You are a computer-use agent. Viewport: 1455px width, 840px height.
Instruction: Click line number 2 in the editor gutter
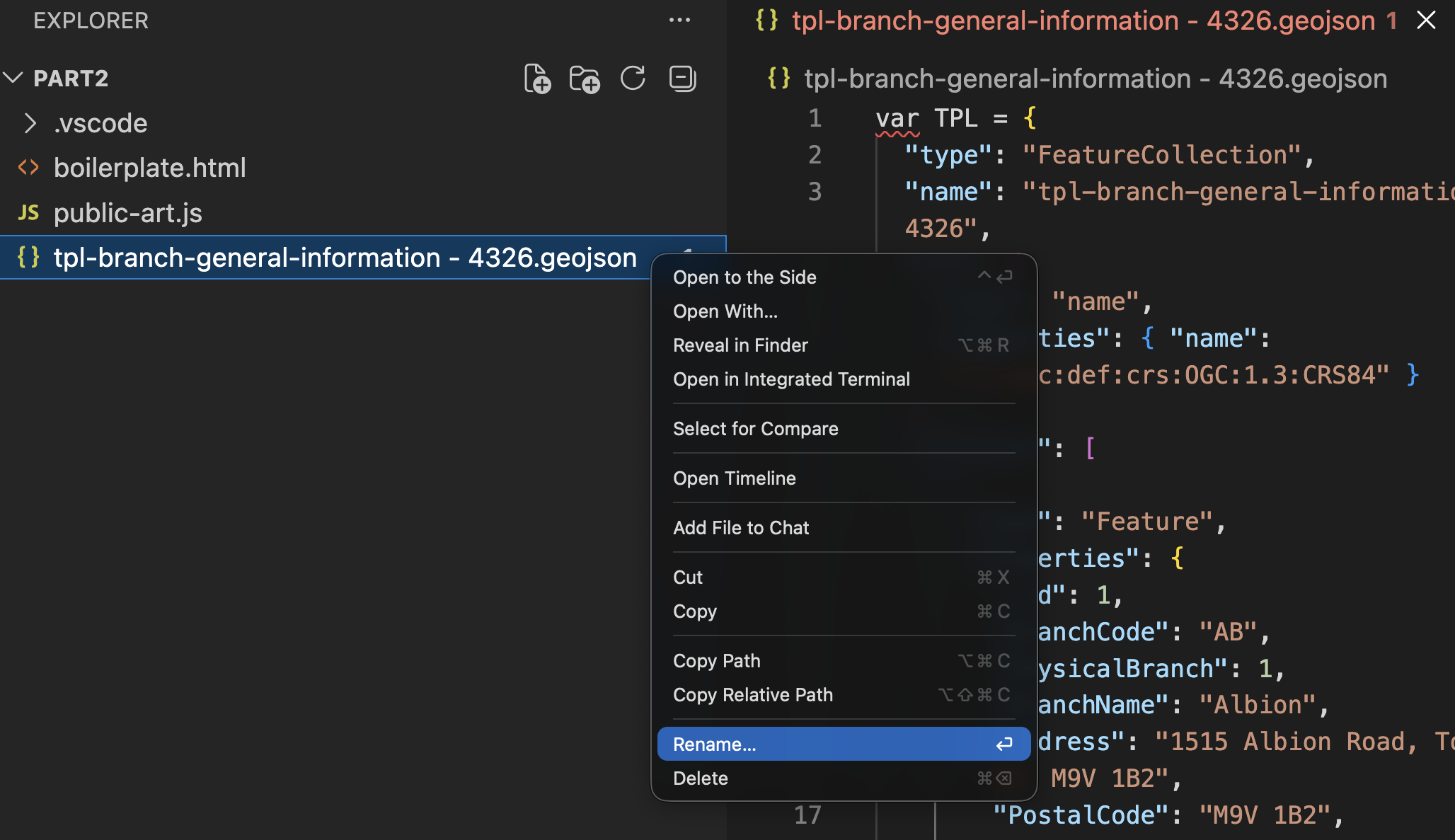815,155
